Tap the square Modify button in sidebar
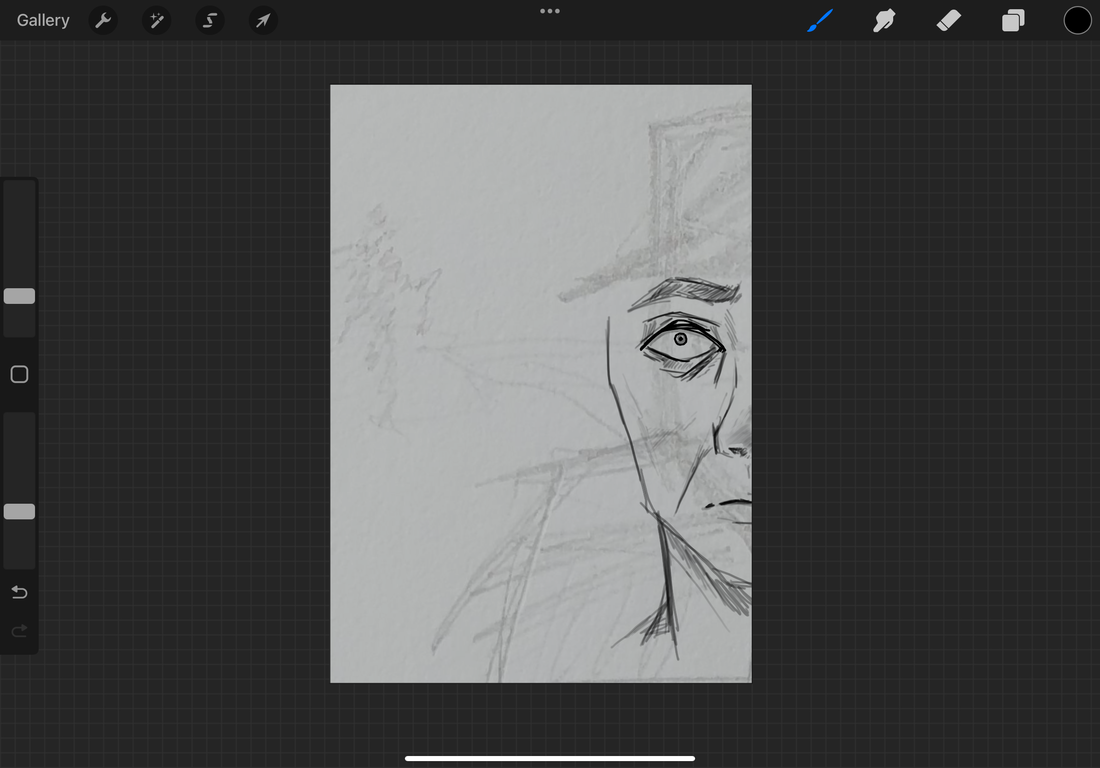The width and height of the screenshot is (1100, 768). pyautogui.click(x=19, y=374)
